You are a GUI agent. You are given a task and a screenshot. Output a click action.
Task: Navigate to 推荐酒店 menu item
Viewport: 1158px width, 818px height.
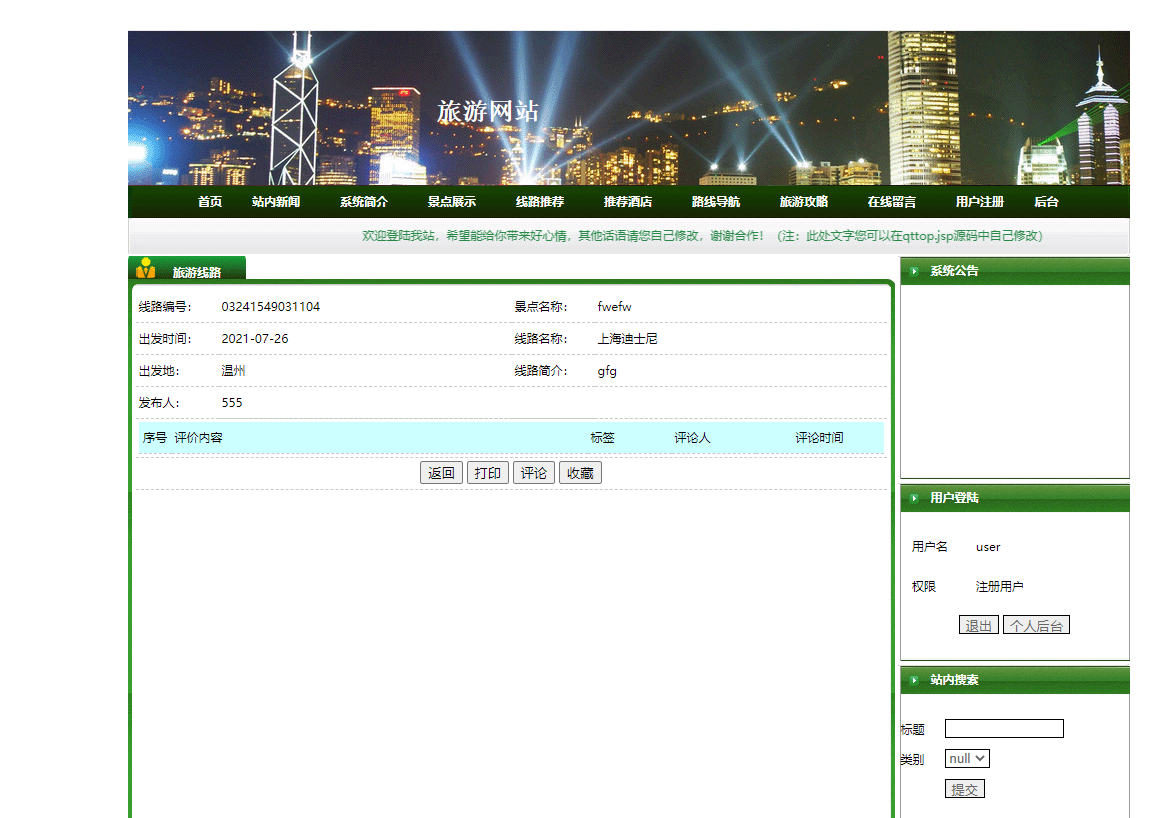pyautogui.click(x=628, y=201)
